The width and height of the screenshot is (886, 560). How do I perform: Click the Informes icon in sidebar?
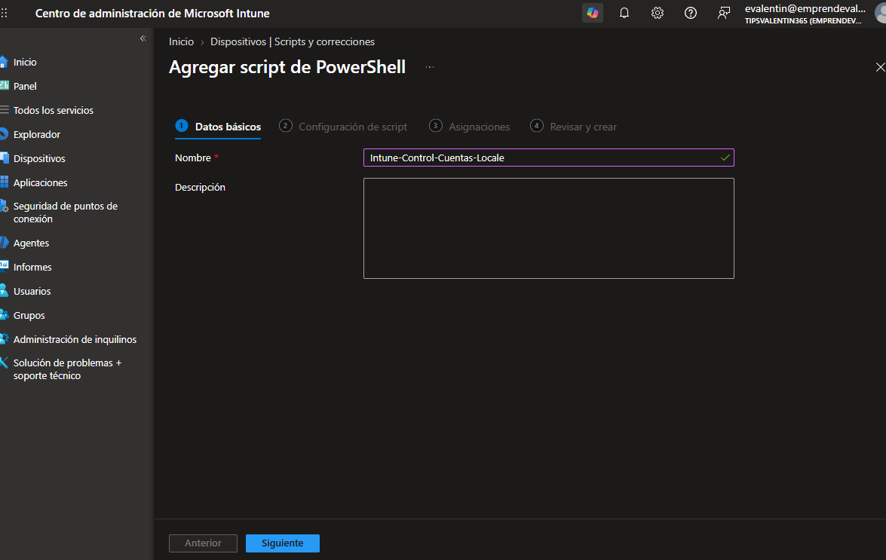(x=4, y=266)
